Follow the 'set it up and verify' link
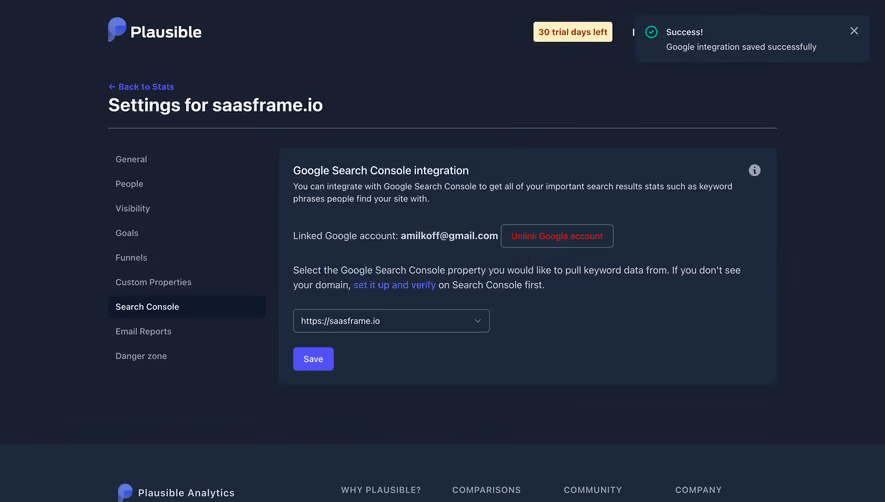Viewport: 885px width, 502px height. (x=395, y=285)
